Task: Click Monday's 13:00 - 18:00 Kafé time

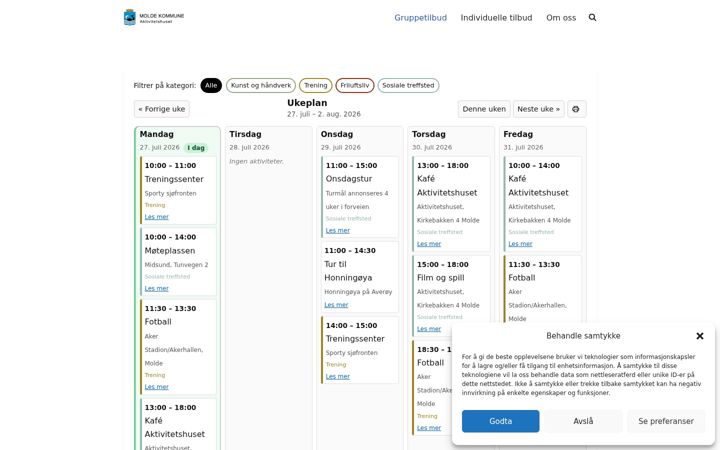Action: point(170,407)
